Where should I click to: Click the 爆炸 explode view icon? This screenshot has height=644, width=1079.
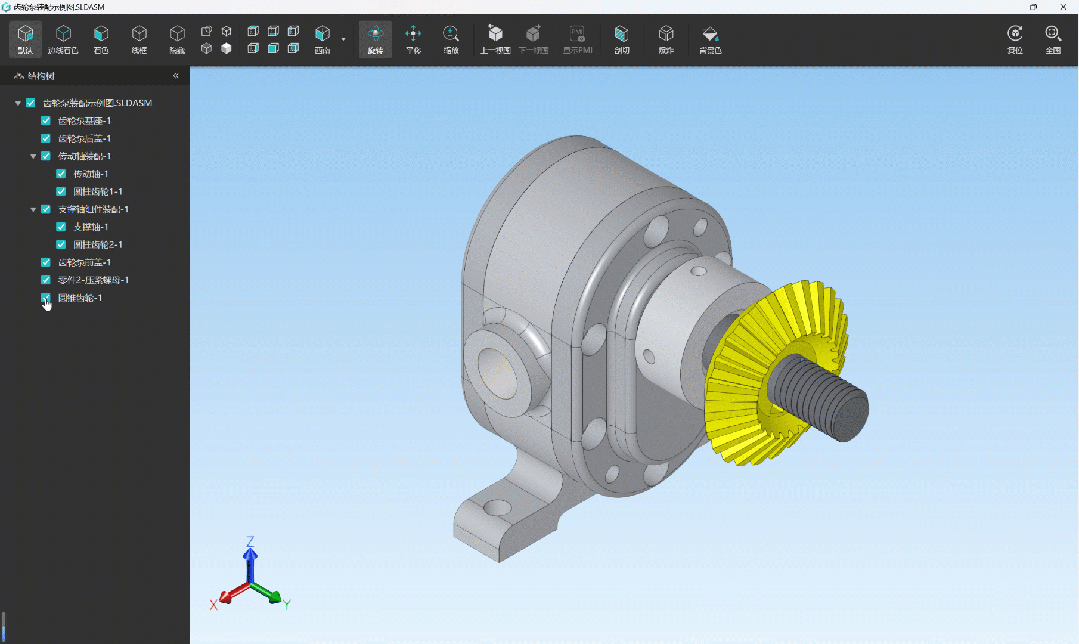(666, 38)
